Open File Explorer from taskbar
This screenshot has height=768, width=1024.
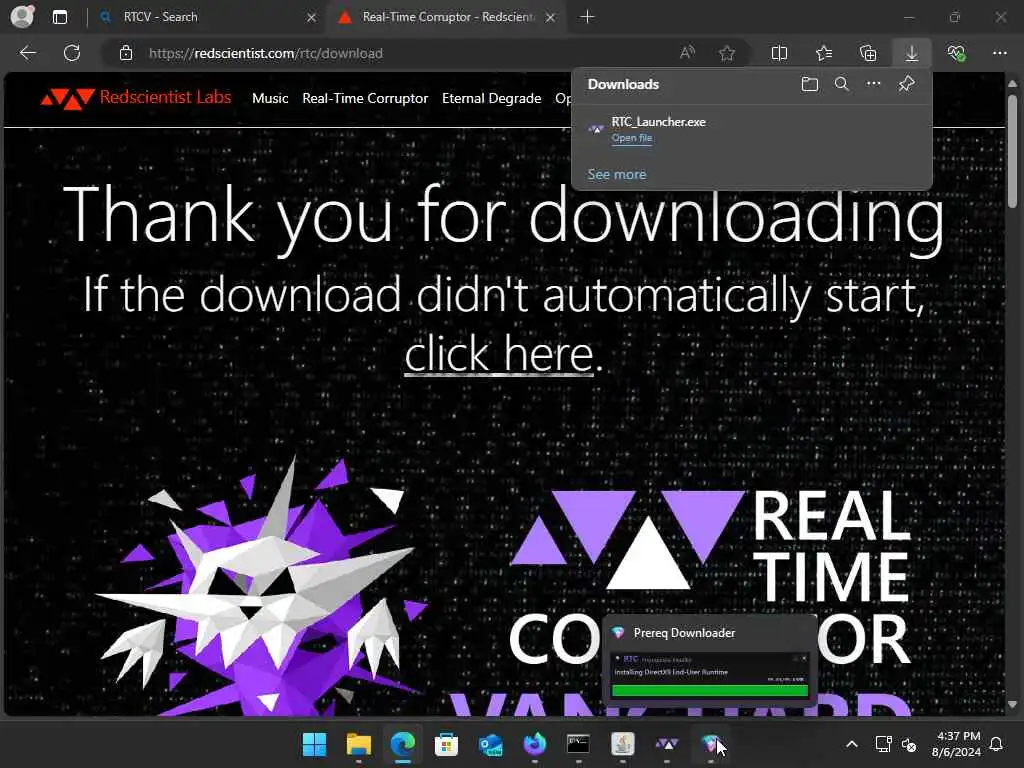click(x=359, y=744)
